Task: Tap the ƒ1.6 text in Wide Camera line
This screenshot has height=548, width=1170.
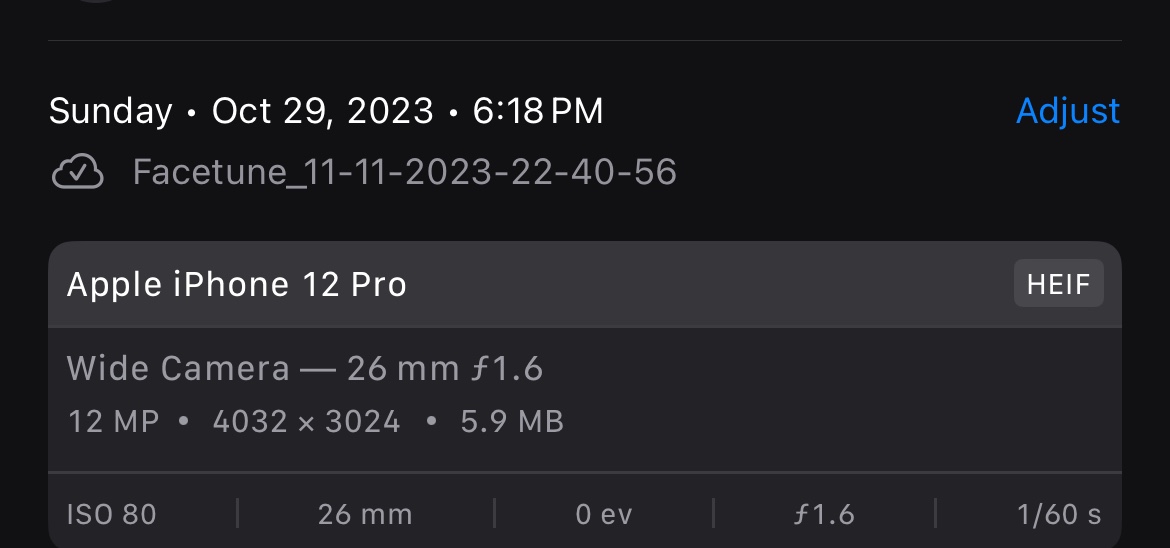Action: [x=507, y=369]
